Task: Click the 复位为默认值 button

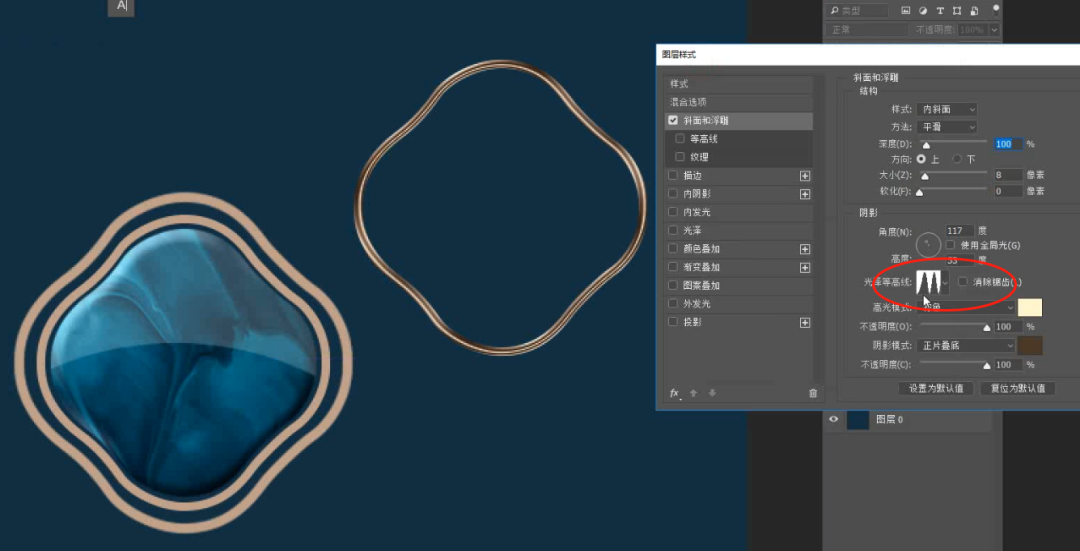Action: [1017, 388]
